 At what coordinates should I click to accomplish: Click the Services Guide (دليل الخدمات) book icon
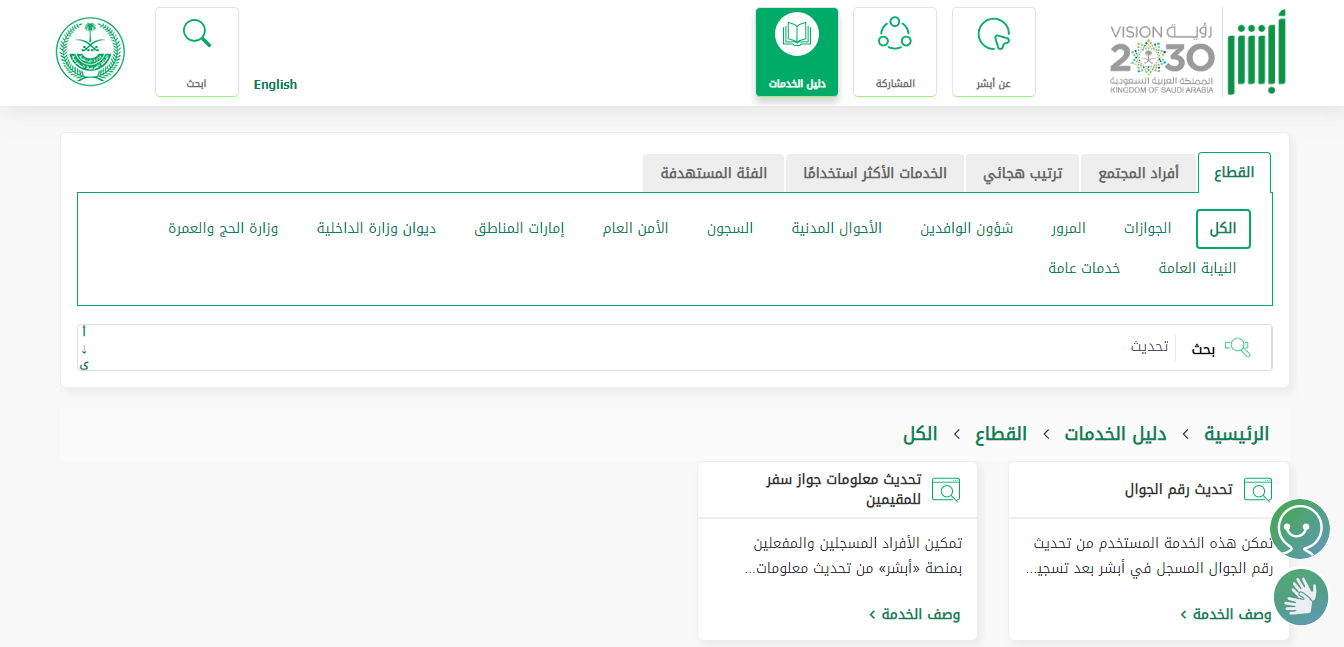tap(796, 36)
